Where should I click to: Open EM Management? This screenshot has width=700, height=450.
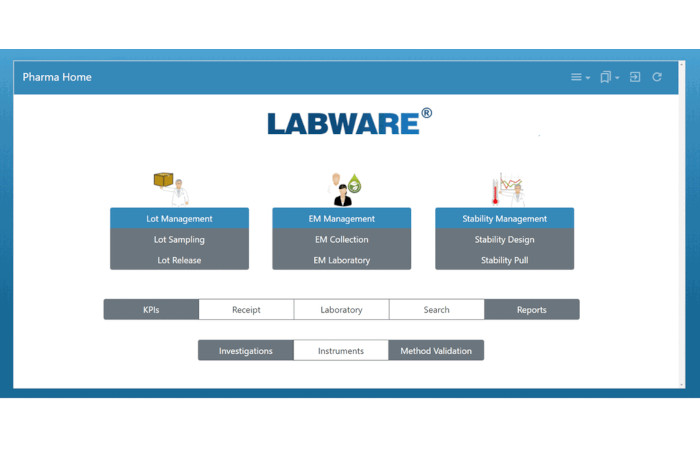(342, 218)
